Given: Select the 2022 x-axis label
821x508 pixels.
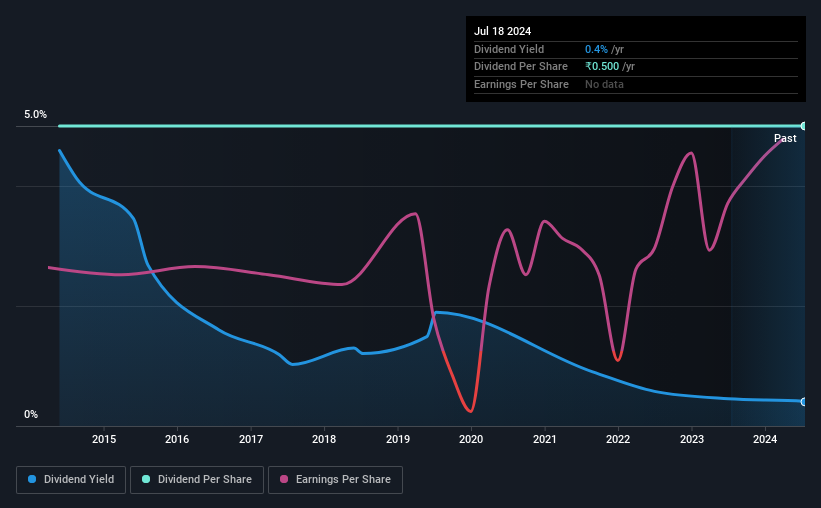Looking at the screenshot, I should click(x=618, y=439).
